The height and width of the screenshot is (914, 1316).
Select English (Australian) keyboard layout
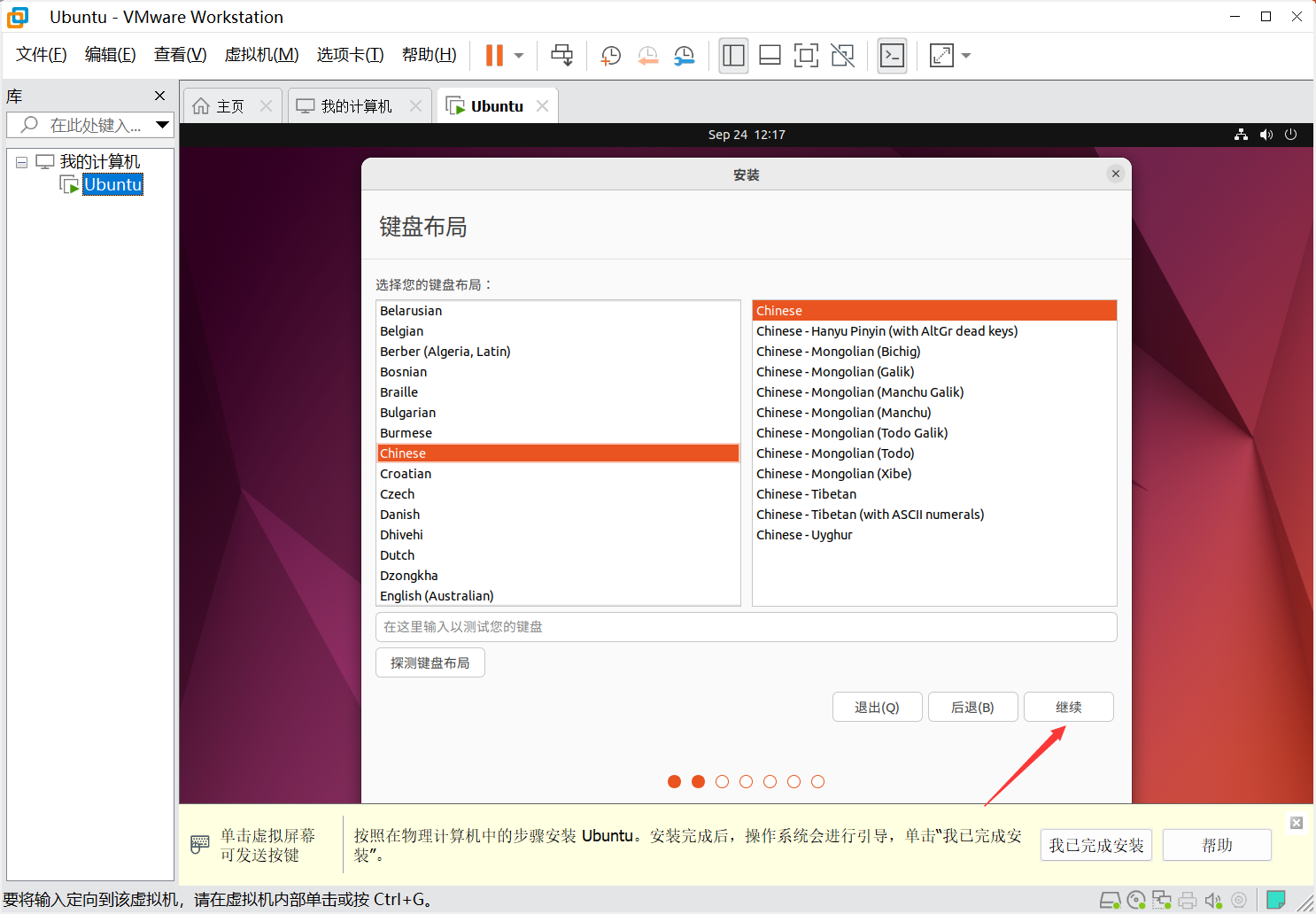click(559, 596)
